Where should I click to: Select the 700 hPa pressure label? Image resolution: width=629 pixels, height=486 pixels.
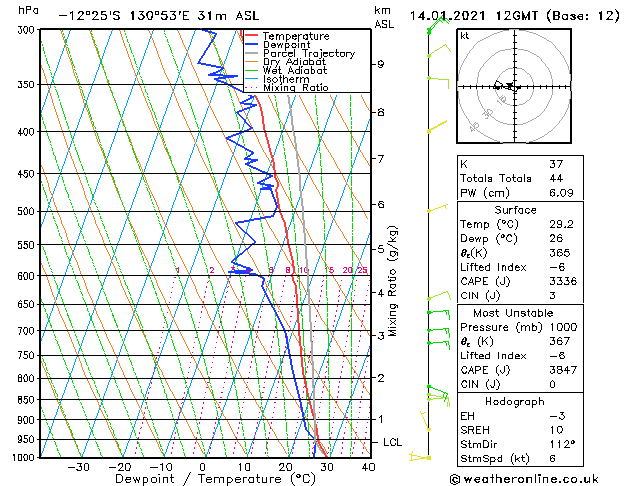(28, 331)
